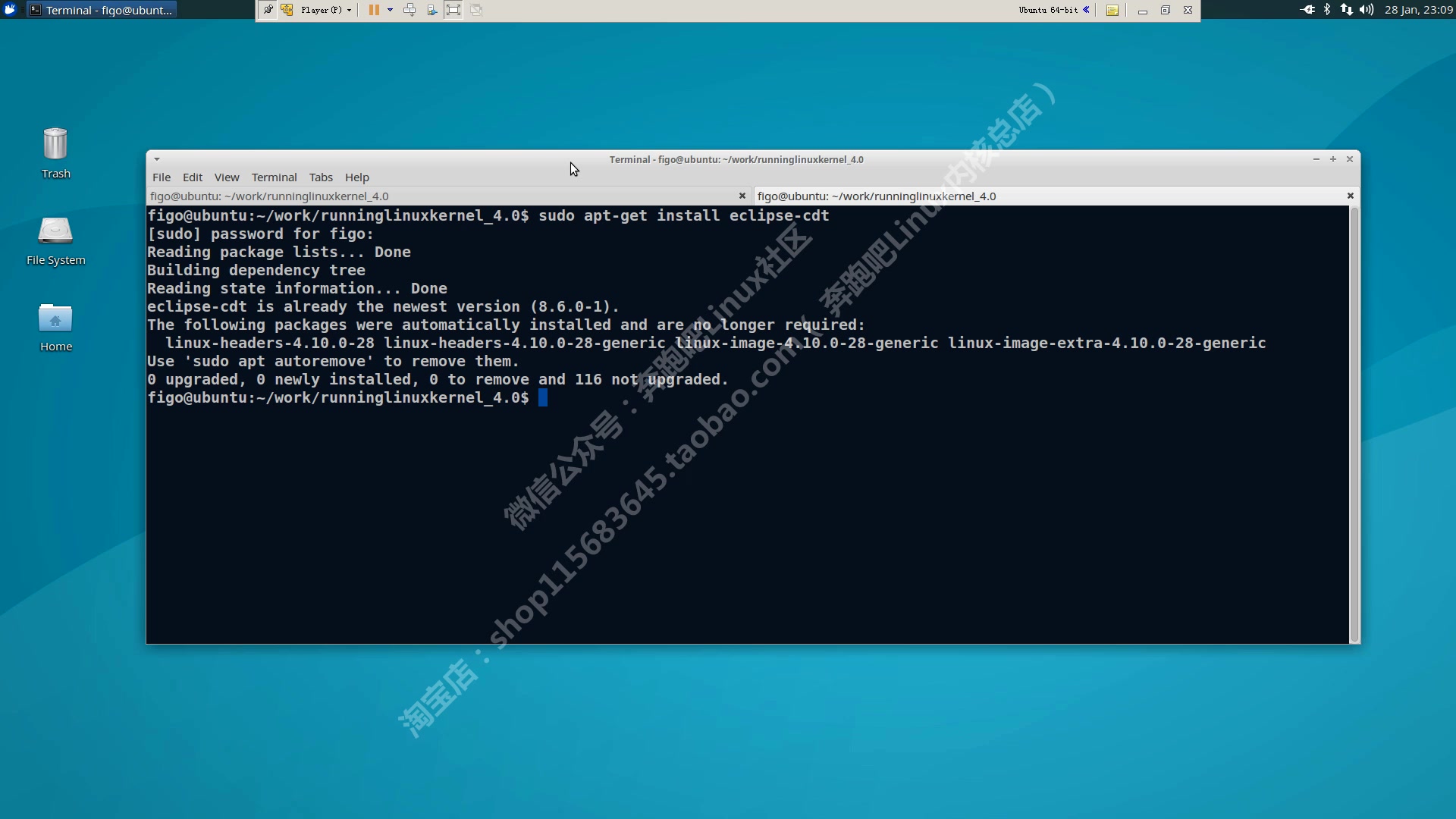Open the Edit menu
Image resolution: width=1456 pixels, height=819 pixels.
point(192,177)
